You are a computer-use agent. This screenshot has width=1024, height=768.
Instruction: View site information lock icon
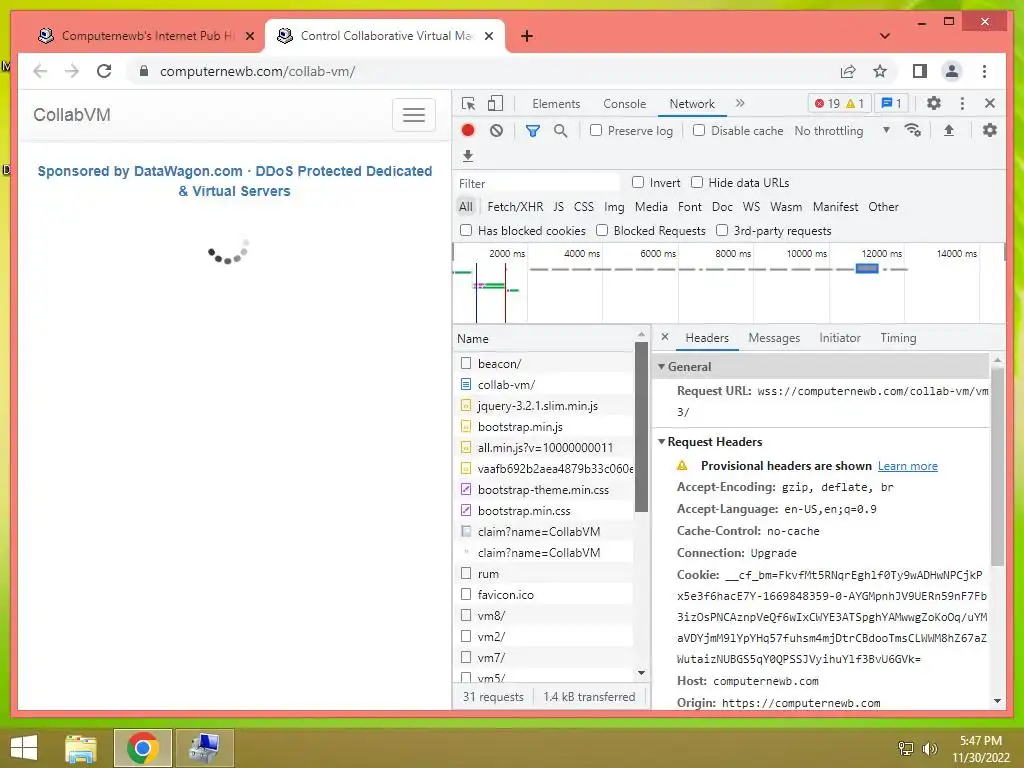144,71
